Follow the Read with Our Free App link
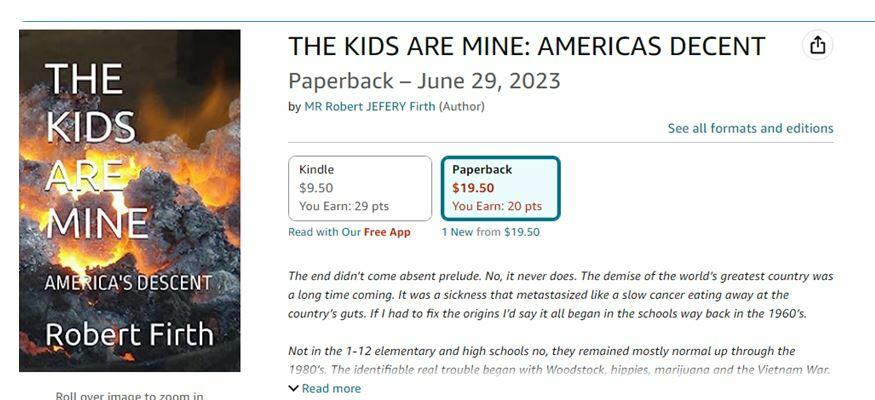This screenshot has height=400, width=875. coord(349,232)
